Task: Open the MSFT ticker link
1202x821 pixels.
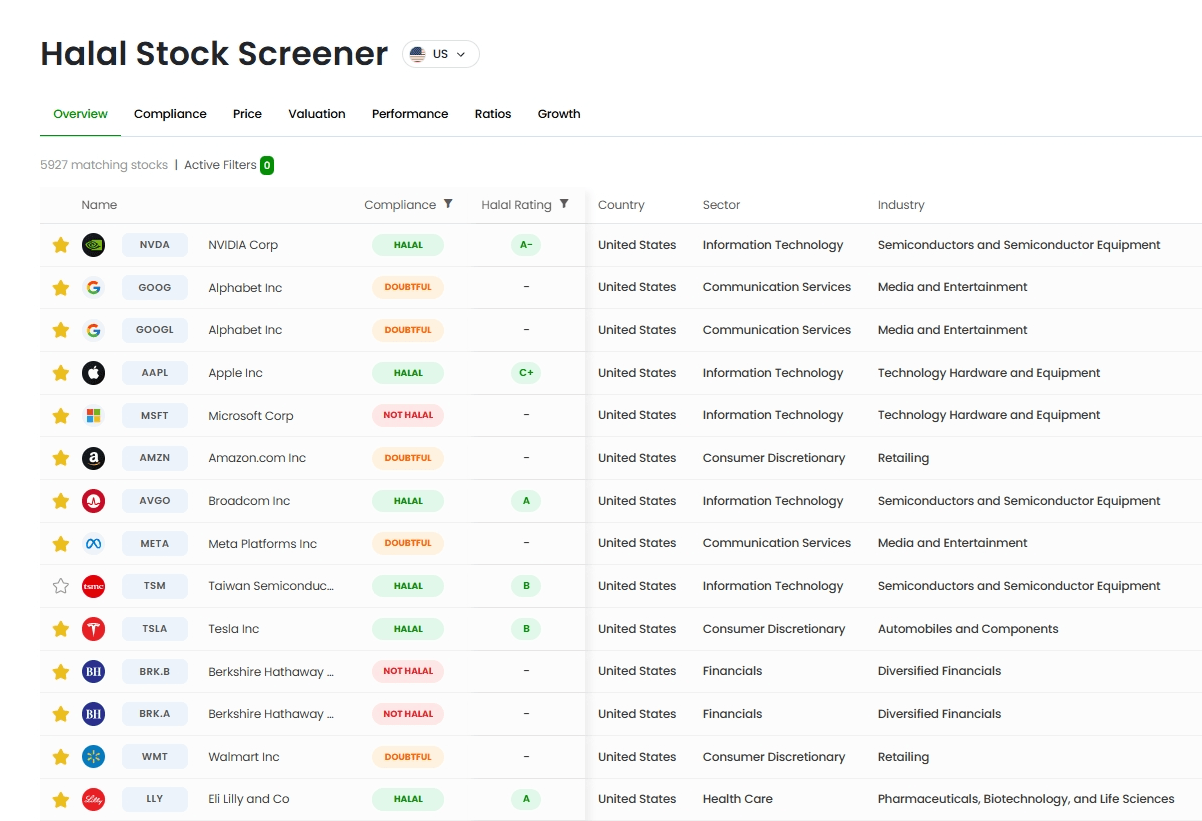Action: [x=155, y=415]
